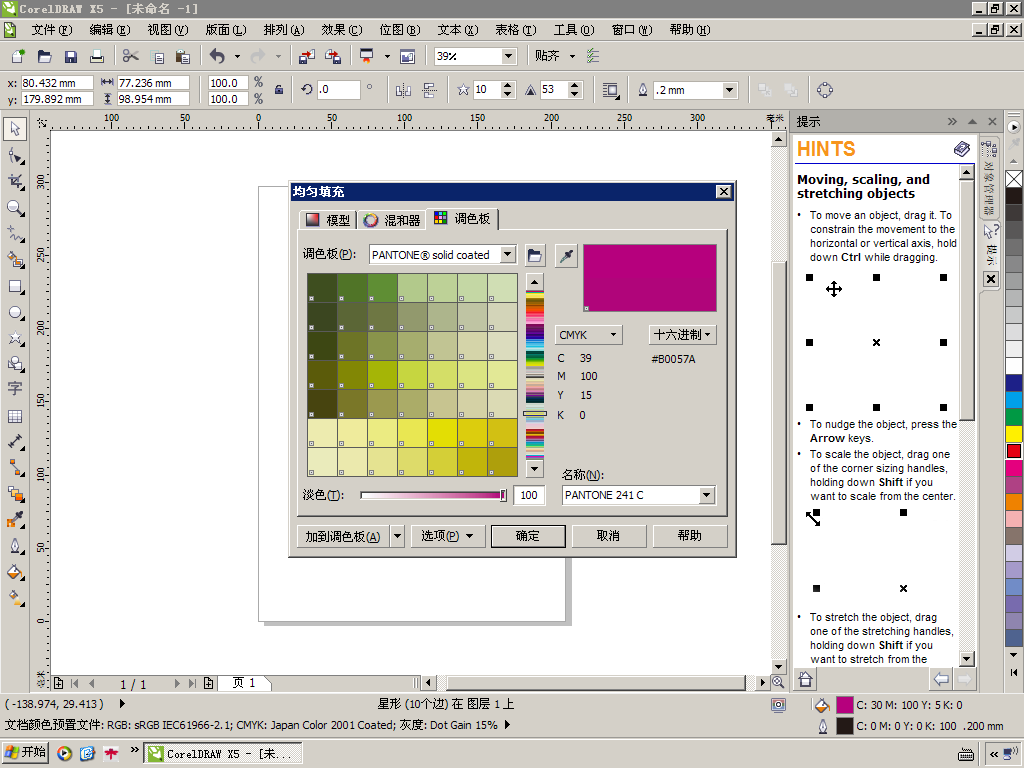Select the Pick tool in the toolbox

point(15,129)
